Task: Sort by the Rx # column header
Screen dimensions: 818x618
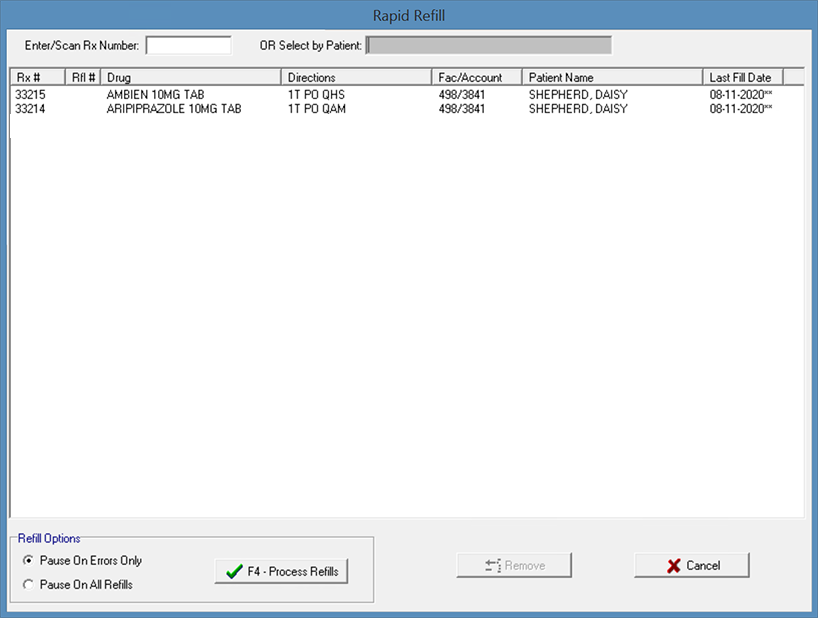Action: (37, 77)
